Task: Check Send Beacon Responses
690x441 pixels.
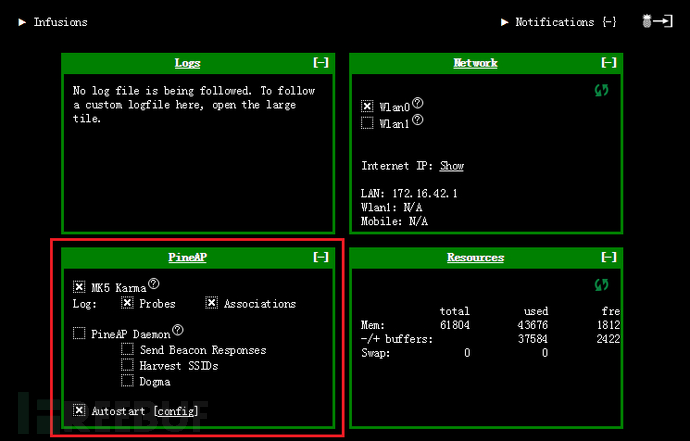Action: 127,349
